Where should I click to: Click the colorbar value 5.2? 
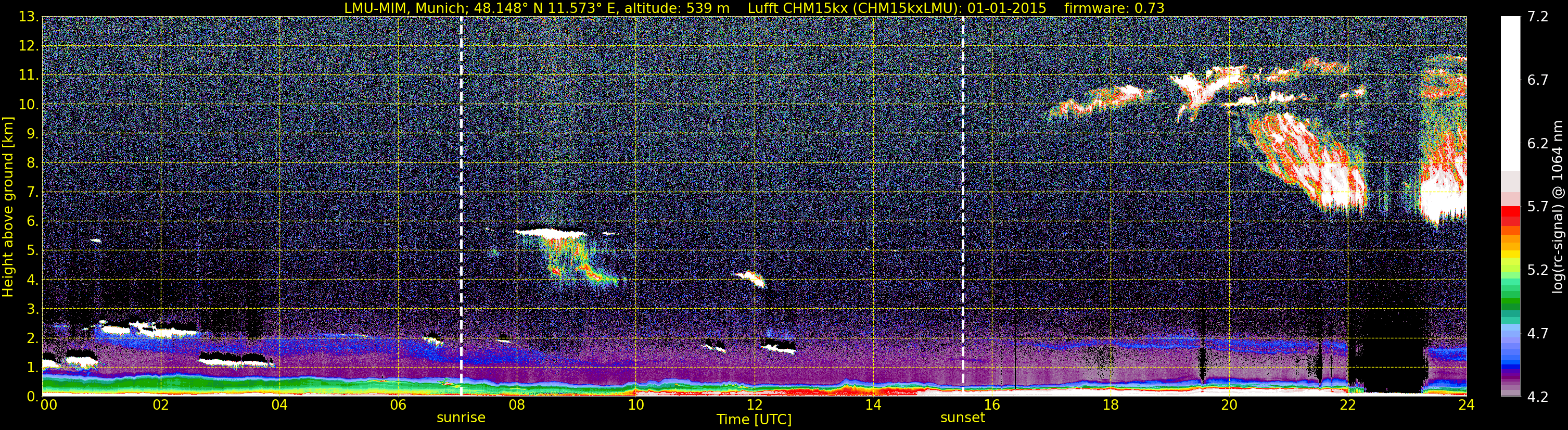click(1538, 270)
